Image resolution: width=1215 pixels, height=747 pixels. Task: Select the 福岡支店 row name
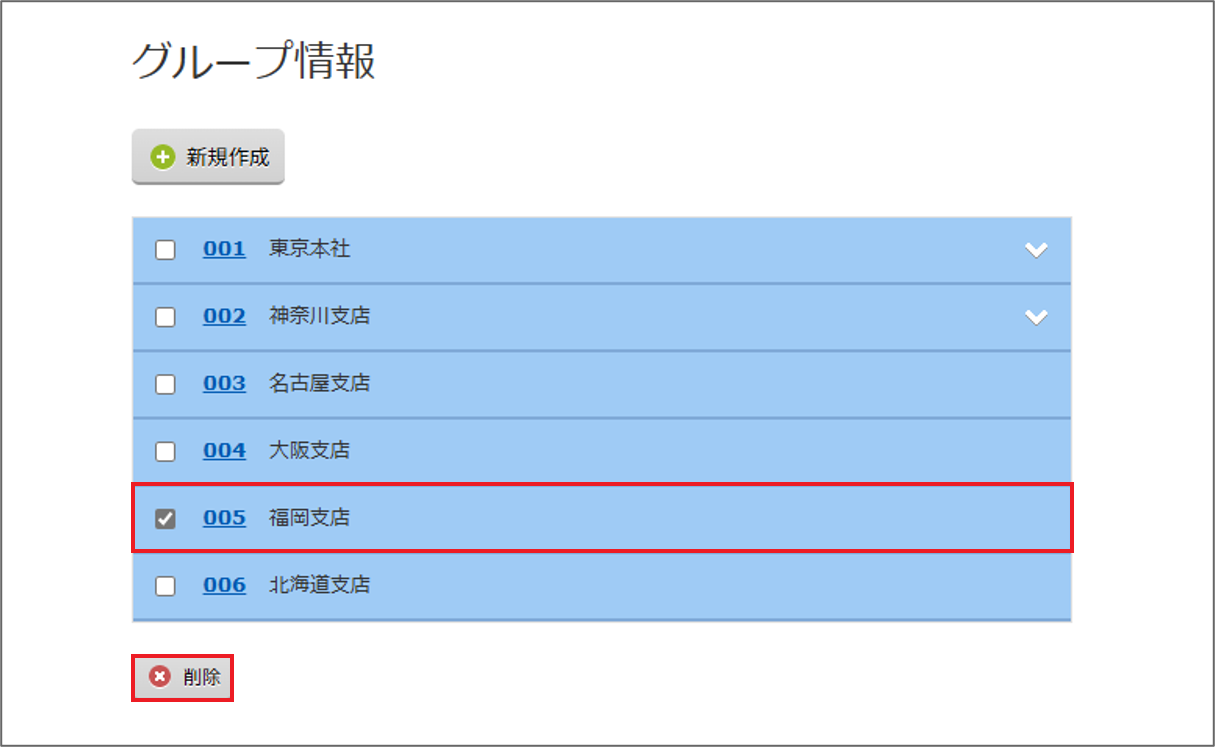(x=309, y=518)
